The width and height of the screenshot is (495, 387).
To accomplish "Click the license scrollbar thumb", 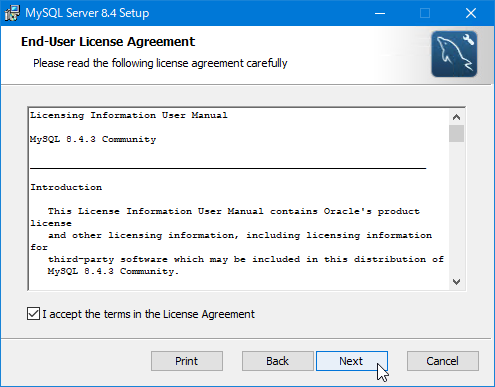I will point(456,134).
